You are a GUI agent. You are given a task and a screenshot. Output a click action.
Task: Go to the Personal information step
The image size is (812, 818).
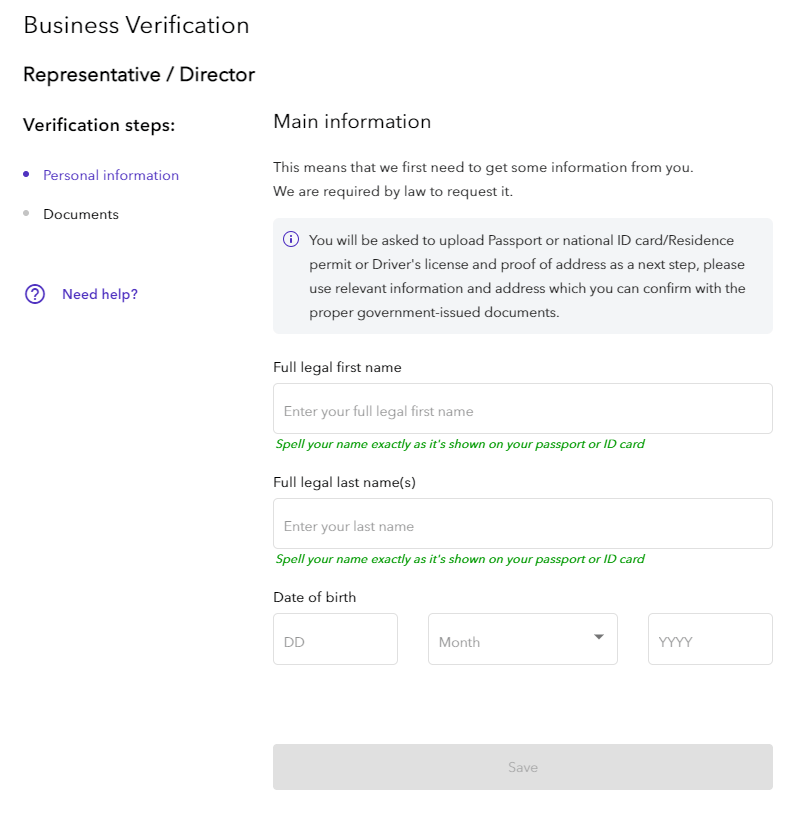pos(111,175)
